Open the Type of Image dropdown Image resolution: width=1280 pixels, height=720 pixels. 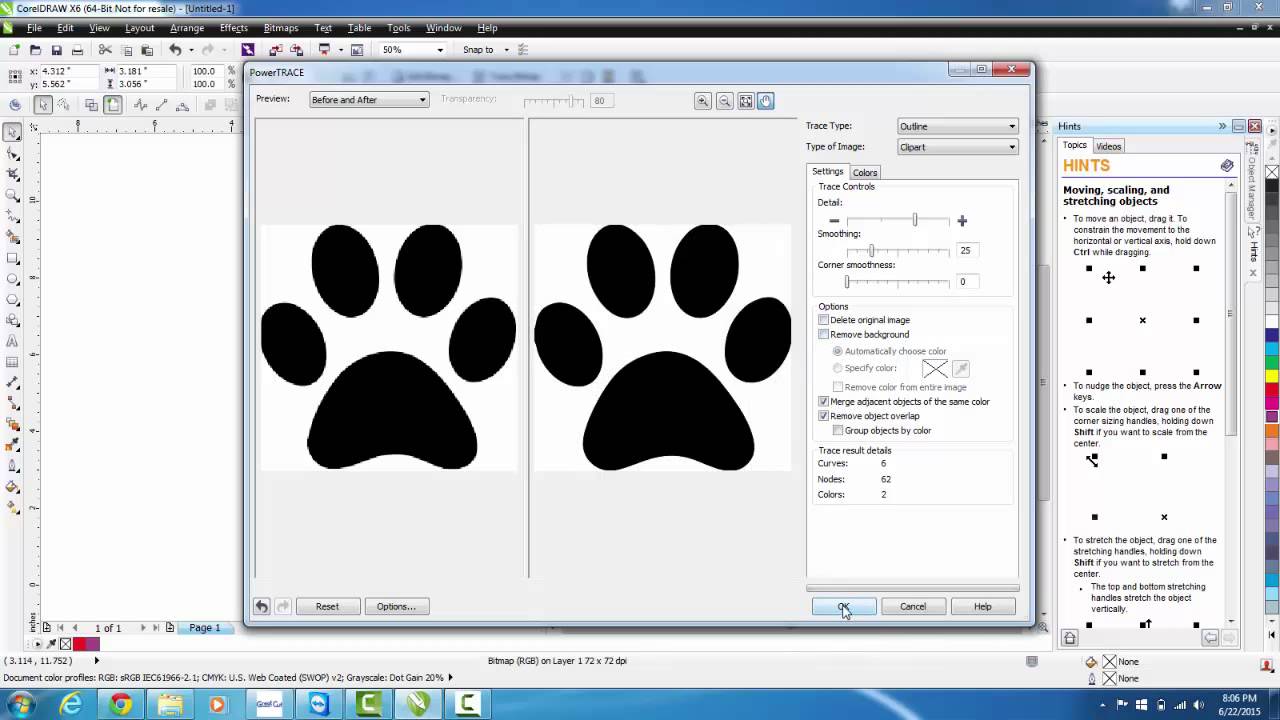coord(957,147)
